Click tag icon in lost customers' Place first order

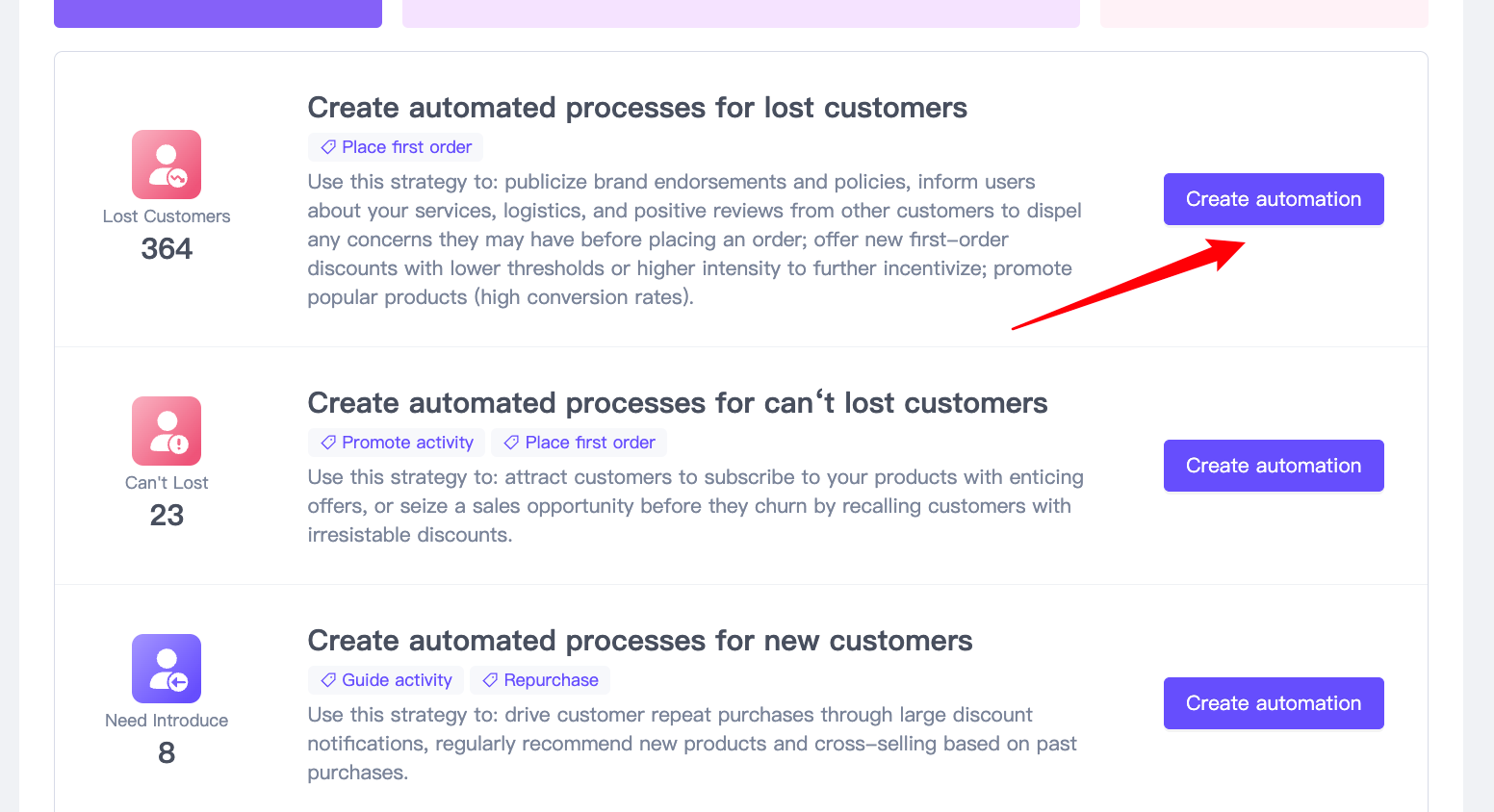[328, 147]
